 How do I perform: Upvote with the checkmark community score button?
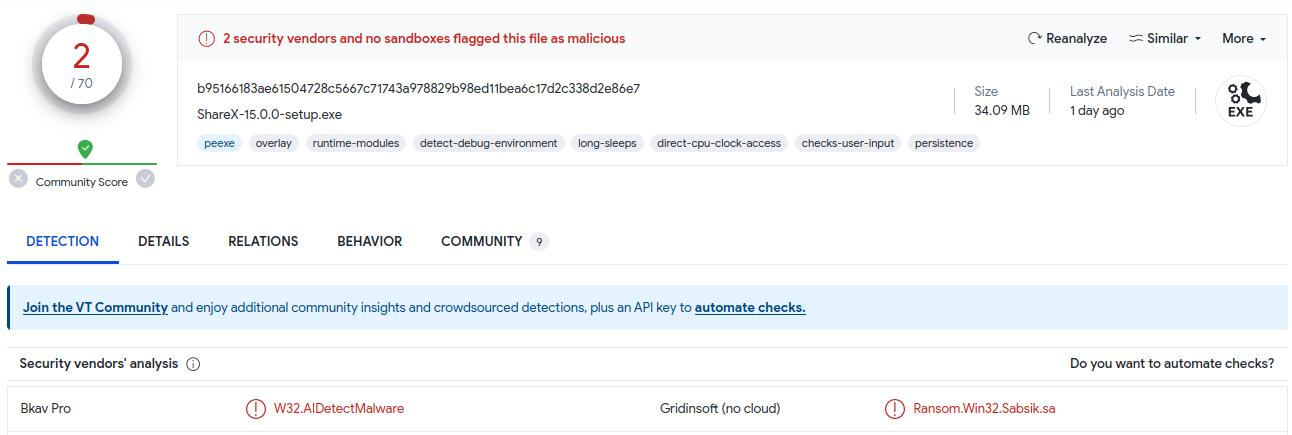tap(146, 179)
